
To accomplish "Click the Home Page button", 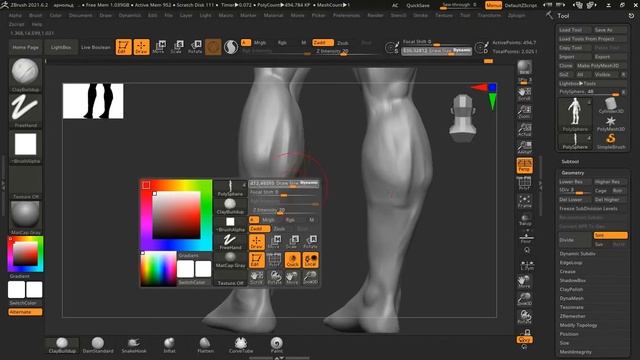I will tap(25, 47).
